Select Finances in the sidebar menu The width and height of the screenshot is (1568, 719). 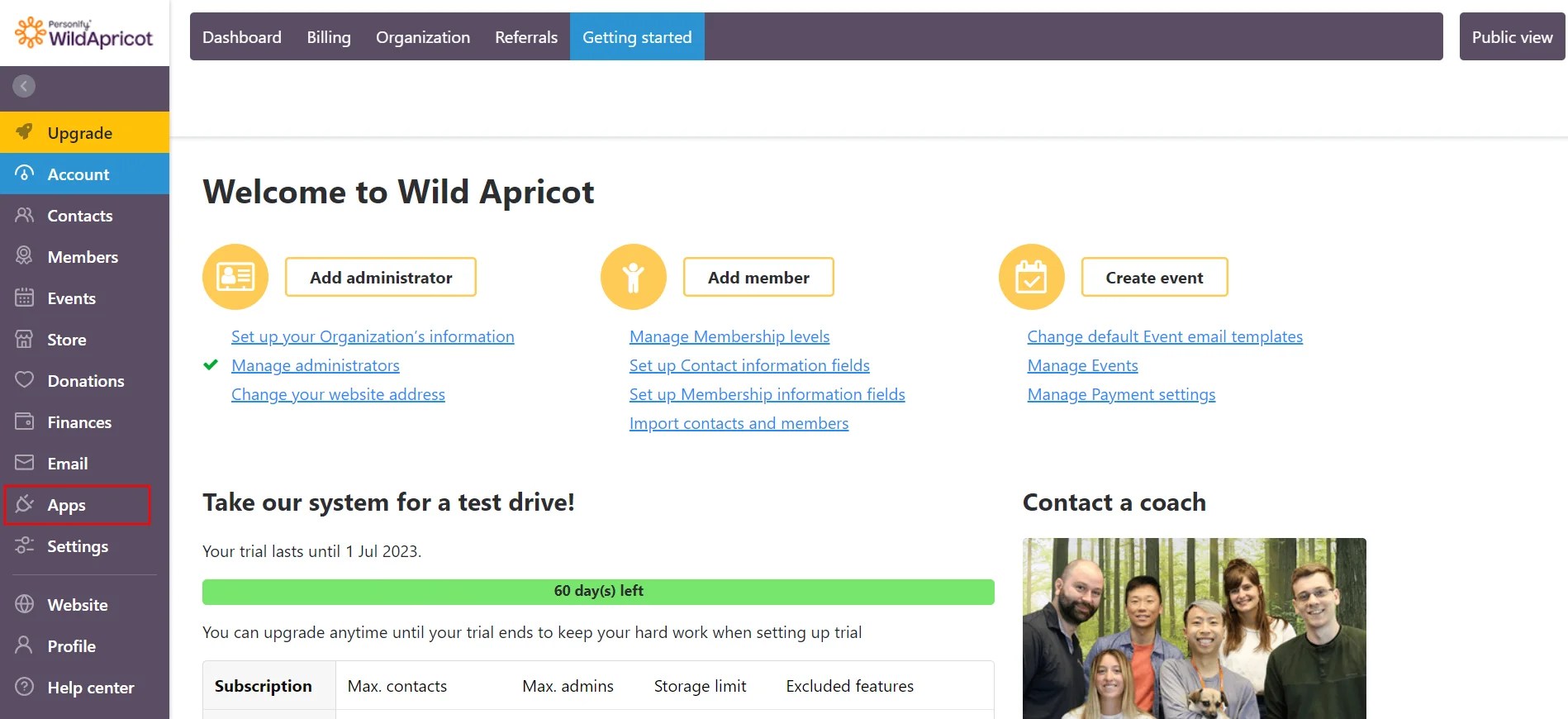(x=84, y=421)
